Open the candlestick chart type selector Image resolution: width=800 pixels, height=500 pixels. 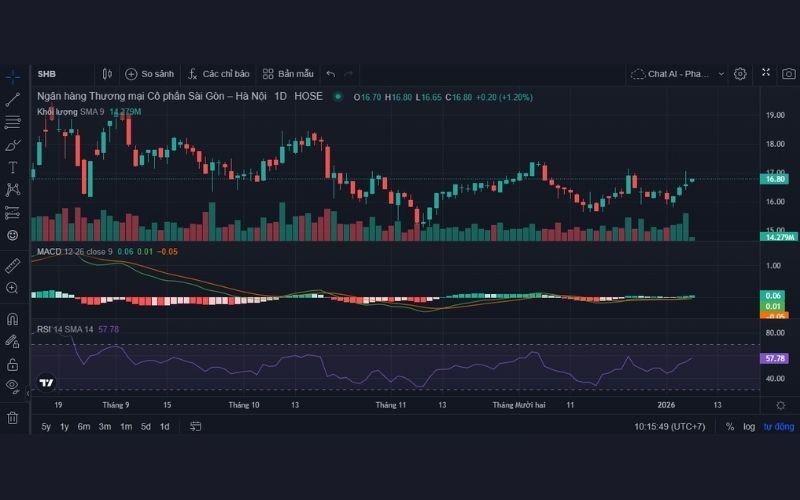[x=107, y=74]
